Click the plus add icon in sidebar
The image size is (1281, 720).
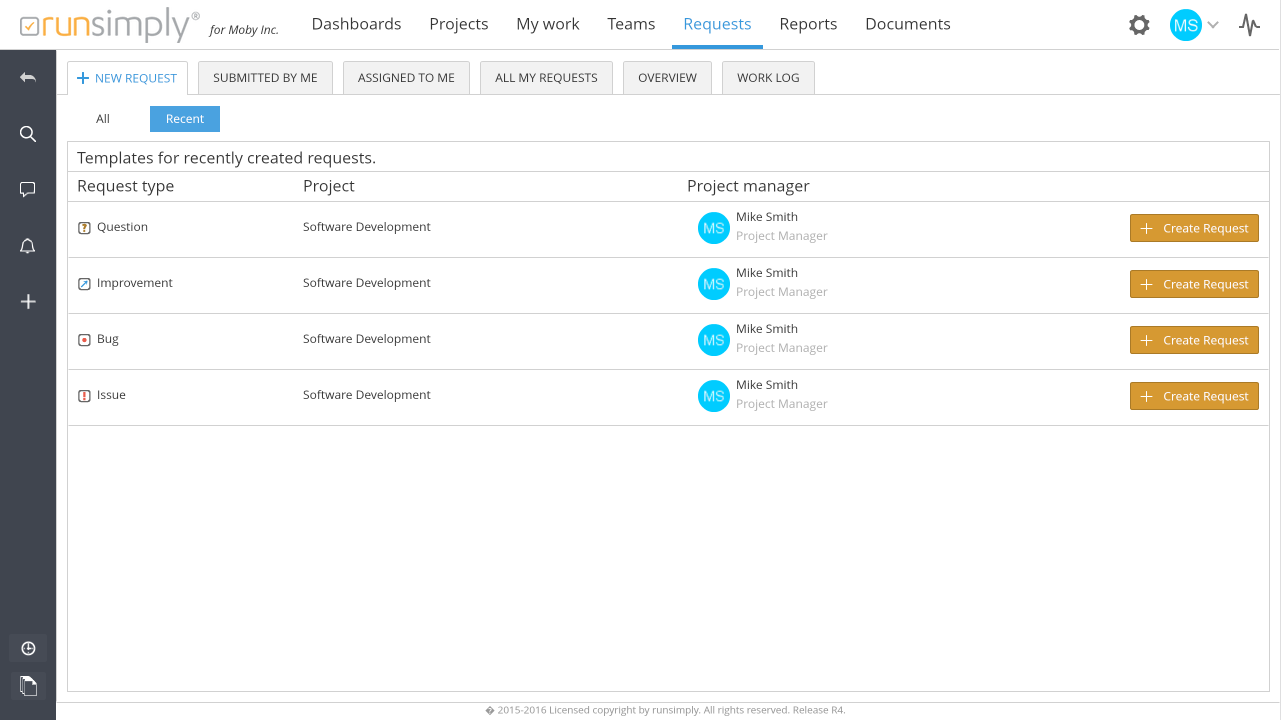[x=28, y=302]
